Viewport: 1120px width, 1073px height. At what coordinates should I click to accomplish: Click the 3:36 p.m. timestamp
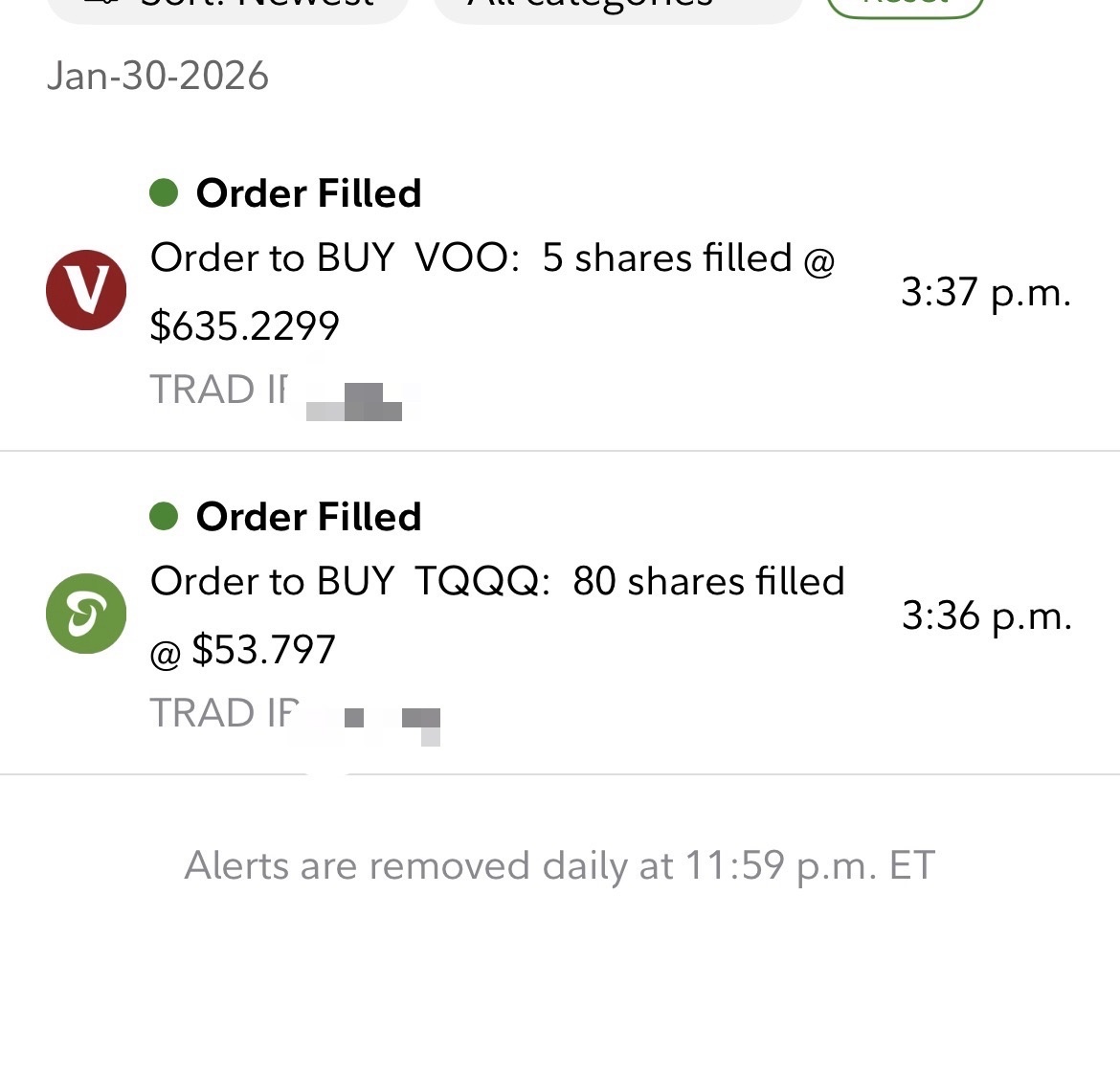click(986, 615)
